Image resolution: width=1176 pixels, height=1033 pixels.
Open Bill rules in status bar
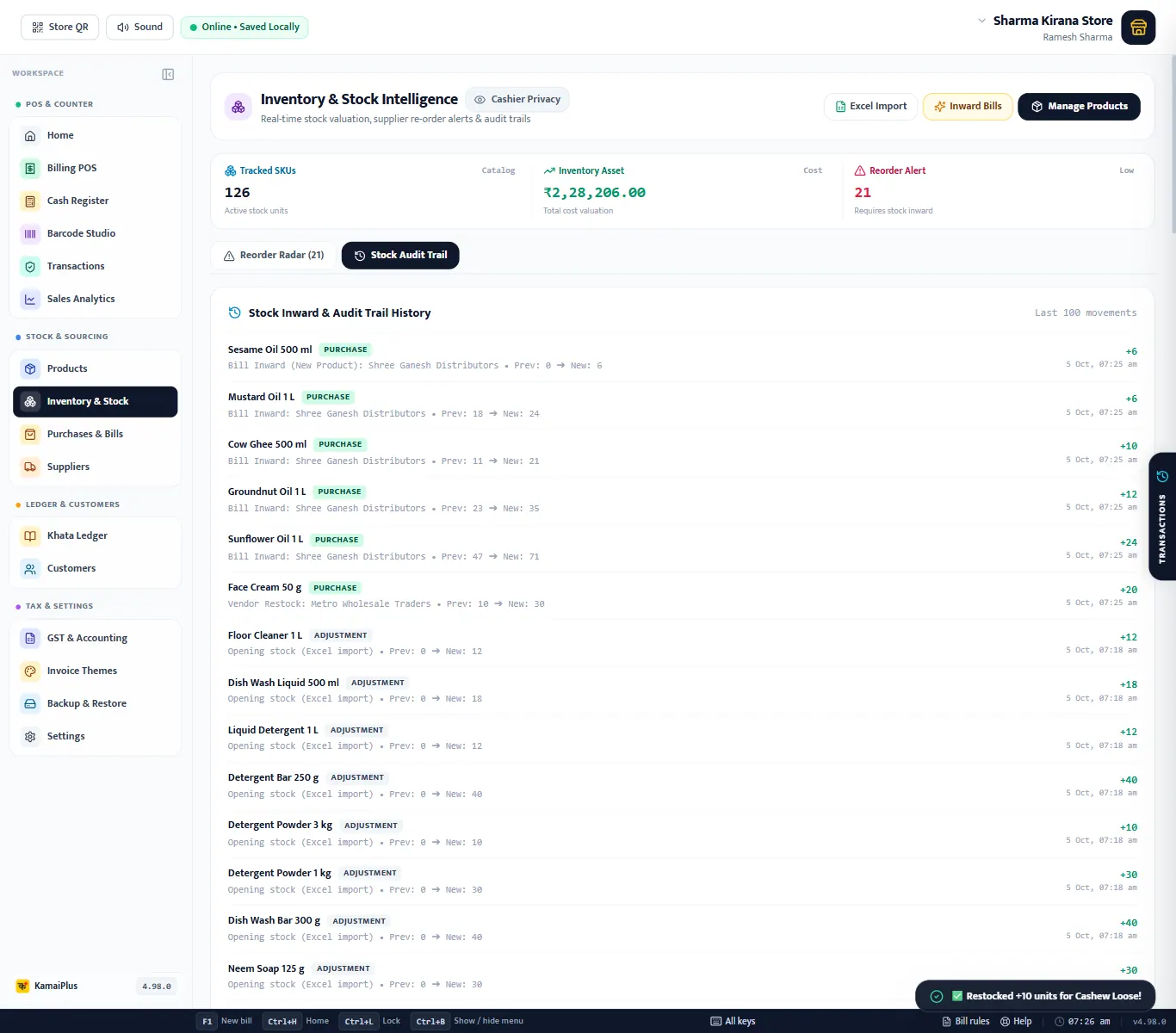(965, 1022)
